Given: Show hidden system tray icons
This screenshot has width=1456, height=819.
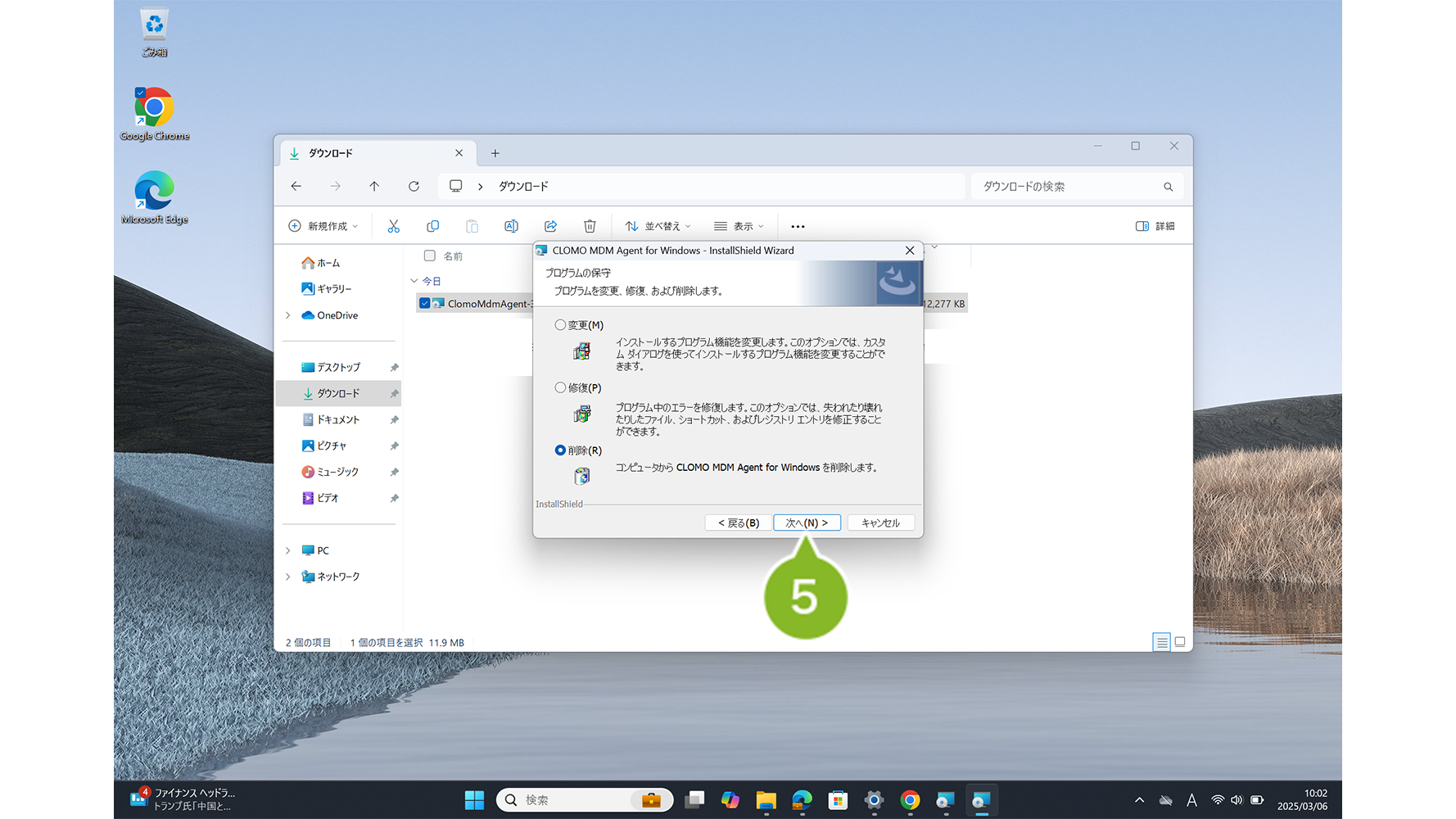Looking at the screenshot, I should (x=1139, y=800).
